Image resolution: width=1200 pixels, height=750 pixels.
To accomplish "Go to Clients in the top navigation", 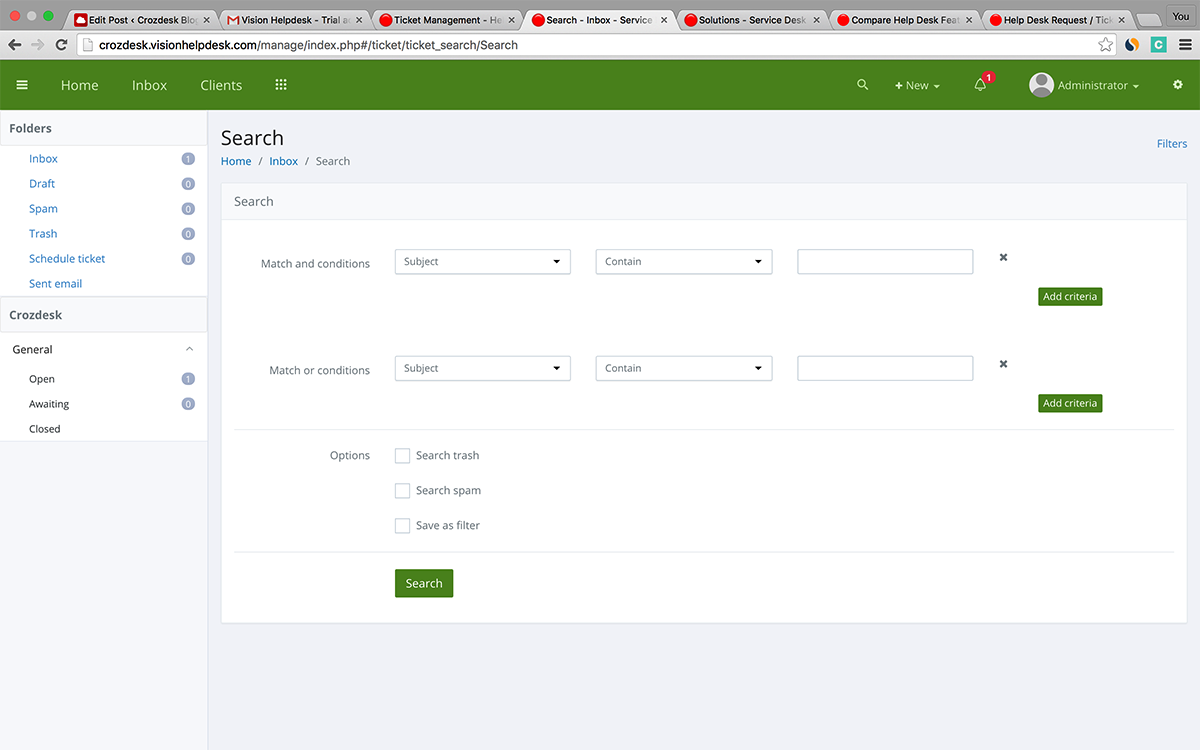I will 221,85.
